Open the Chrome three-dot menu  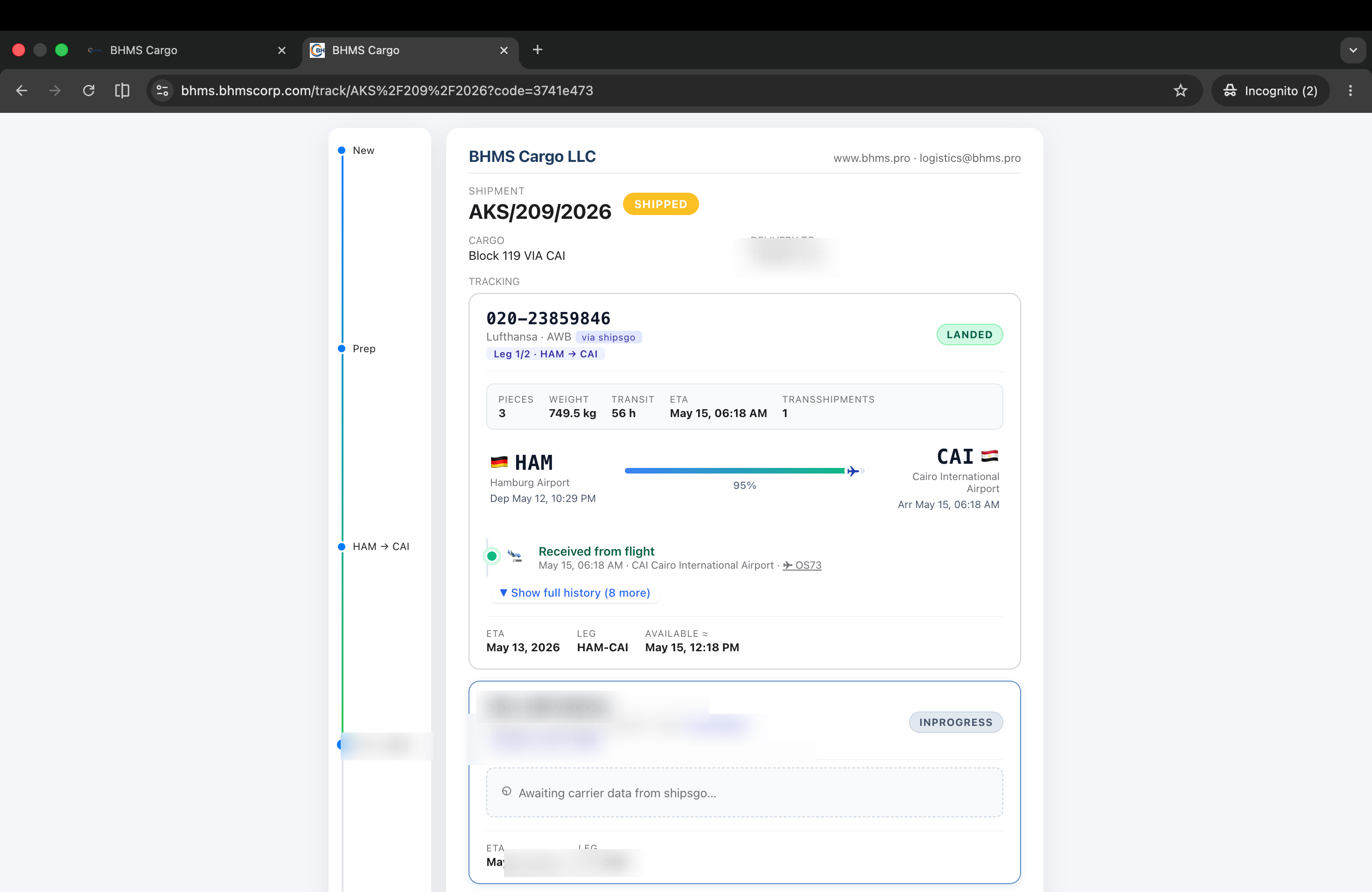point(1350,91)
